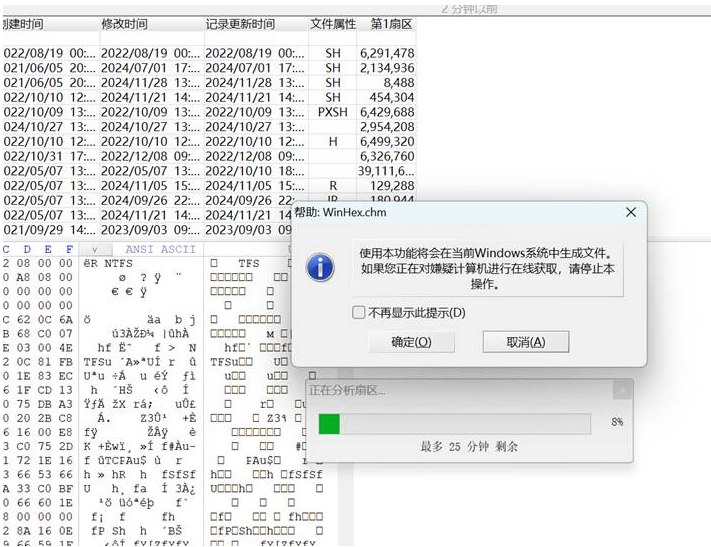This screenshot has width=711, height=547.
Task: Click the blue information icon in dialog
Action: 321,267
